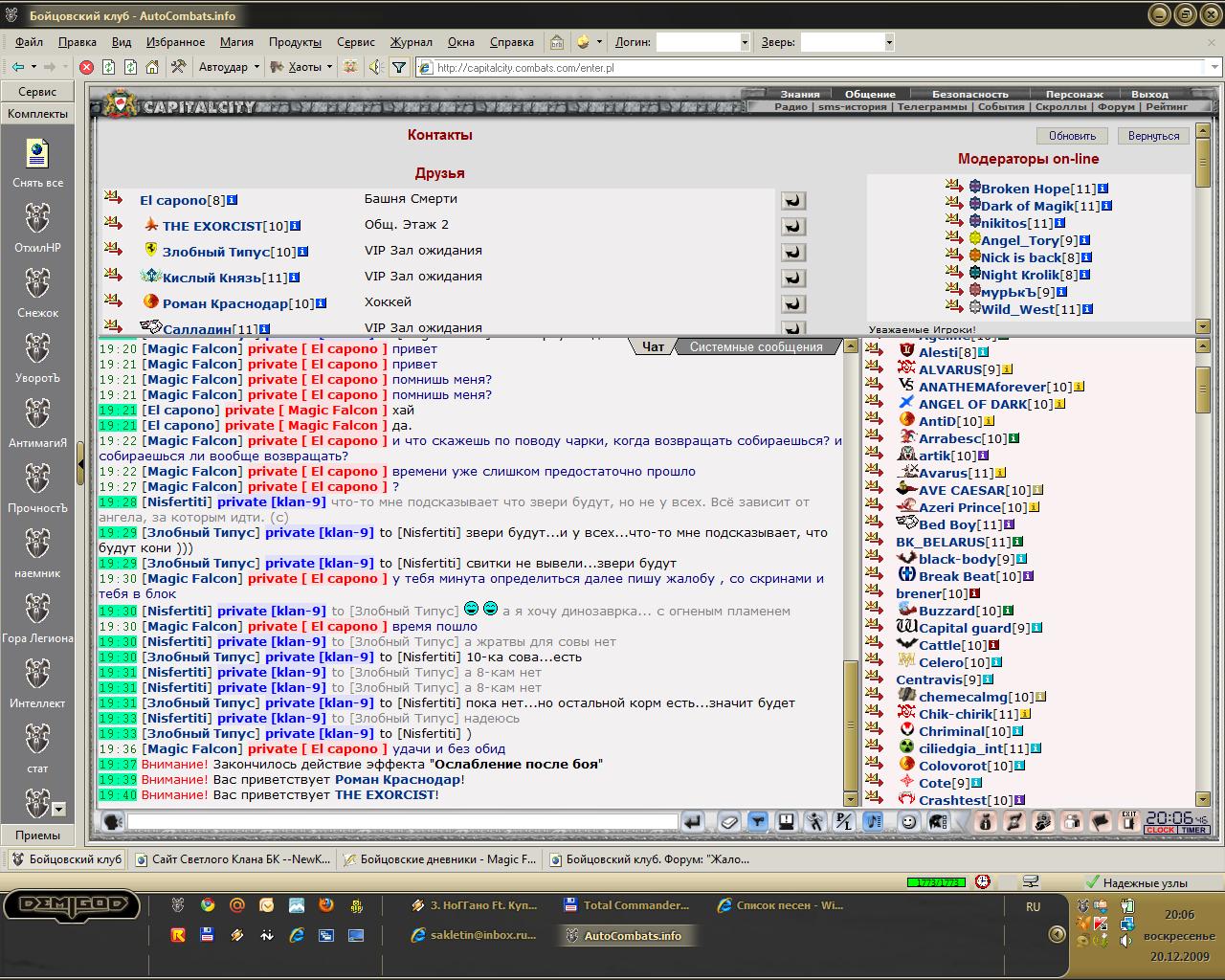
Task: Open the Форум link in the top navigation
Action: click(x=1116, y=107)
